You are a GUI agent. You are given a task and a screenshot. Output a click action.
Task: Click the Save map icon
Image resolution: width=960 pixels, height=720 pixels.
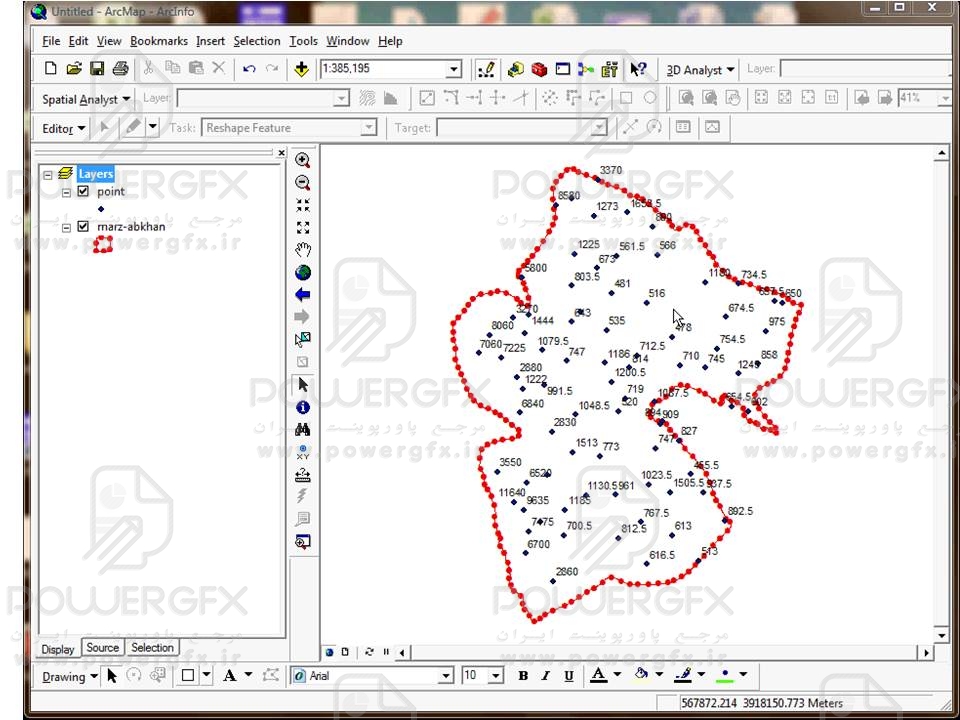pos(97,69)
